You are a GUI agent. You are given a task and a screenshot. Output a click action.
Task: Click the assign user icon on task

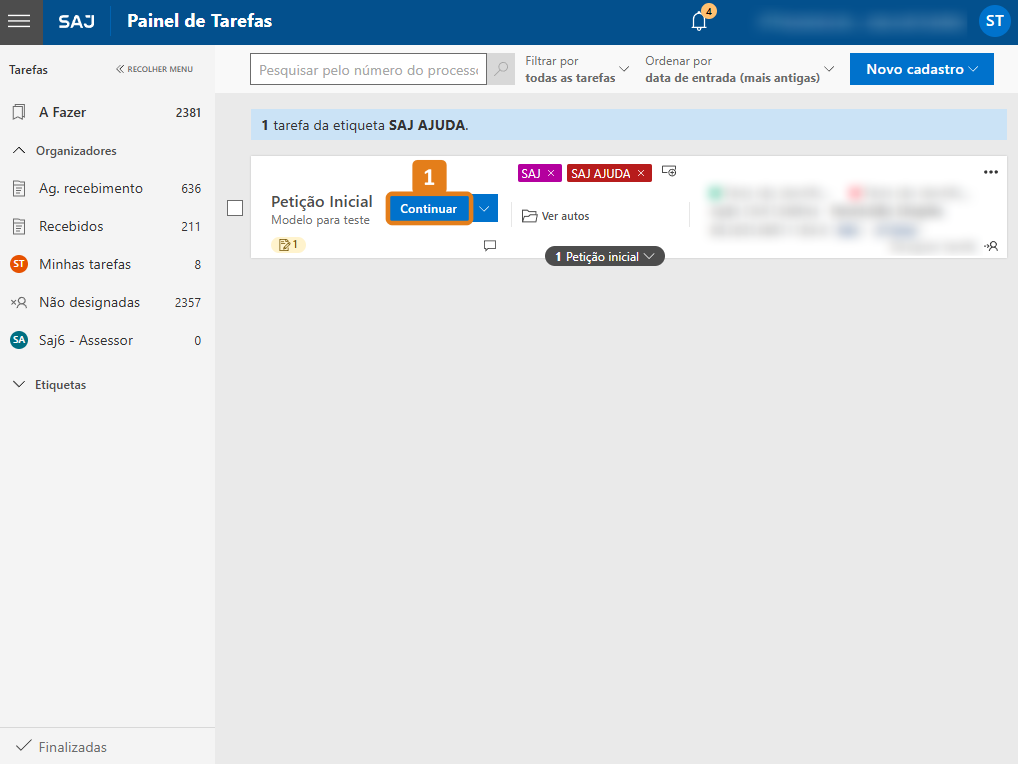(x=991, y=245)
